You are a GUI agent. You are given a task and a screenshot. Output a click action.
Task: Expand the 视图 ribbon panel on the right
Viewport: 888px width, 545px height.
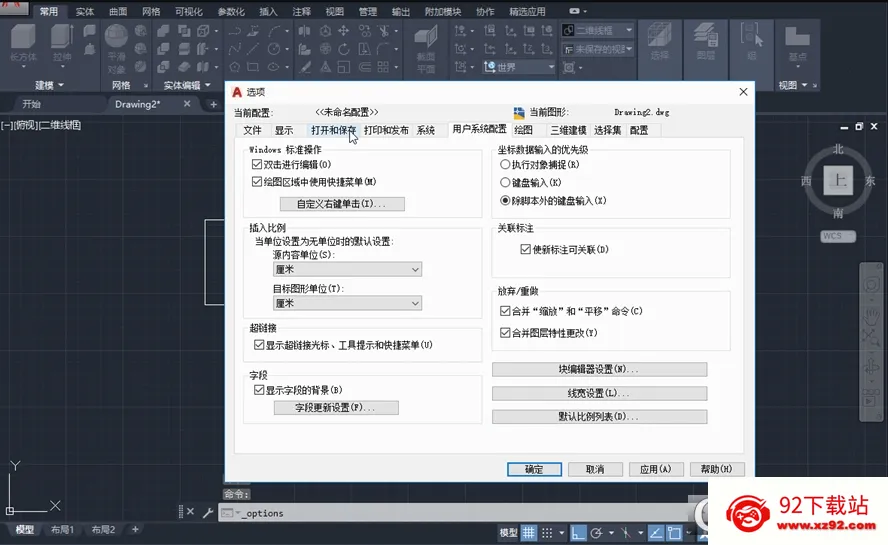793,85
